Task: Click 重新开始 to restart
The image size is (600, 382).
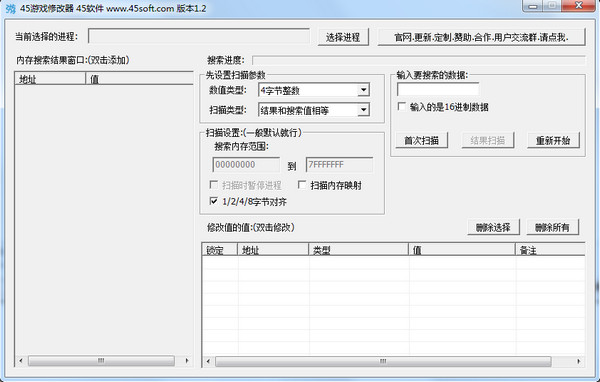Action: 553,140
